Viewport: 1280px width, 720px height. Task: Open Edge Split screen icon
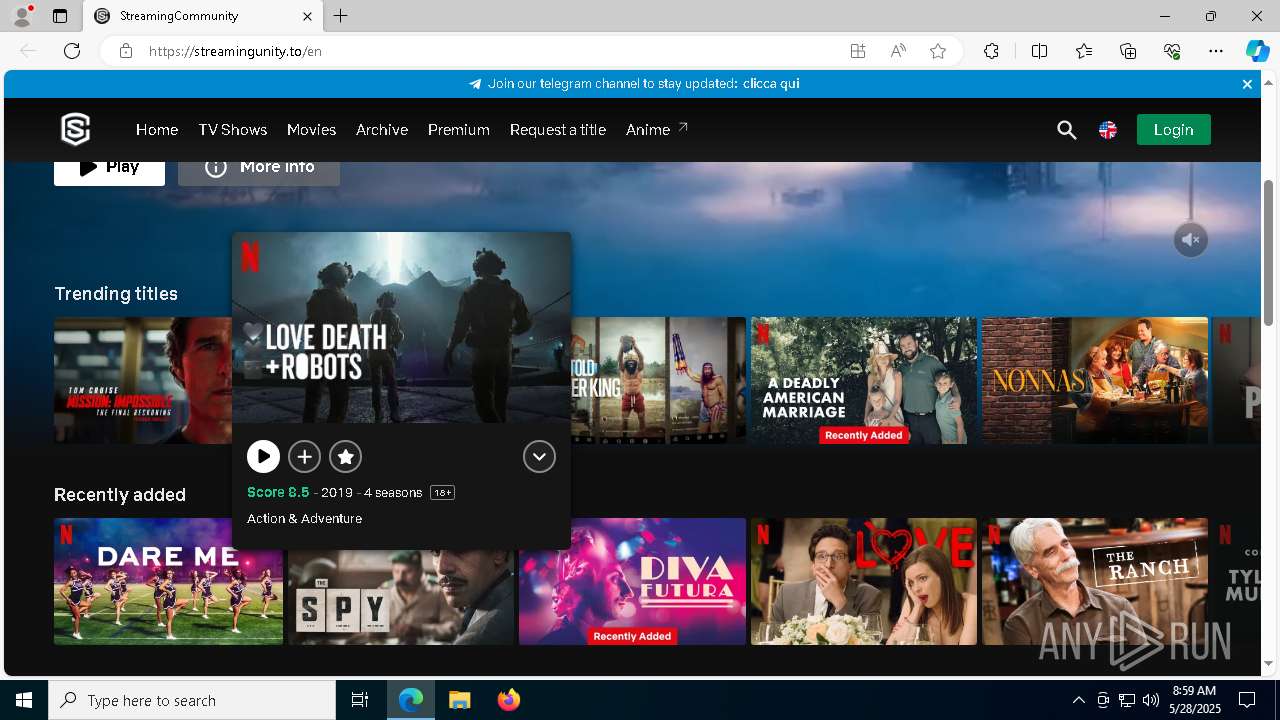pyautogui.click(x=1039, y=51)
